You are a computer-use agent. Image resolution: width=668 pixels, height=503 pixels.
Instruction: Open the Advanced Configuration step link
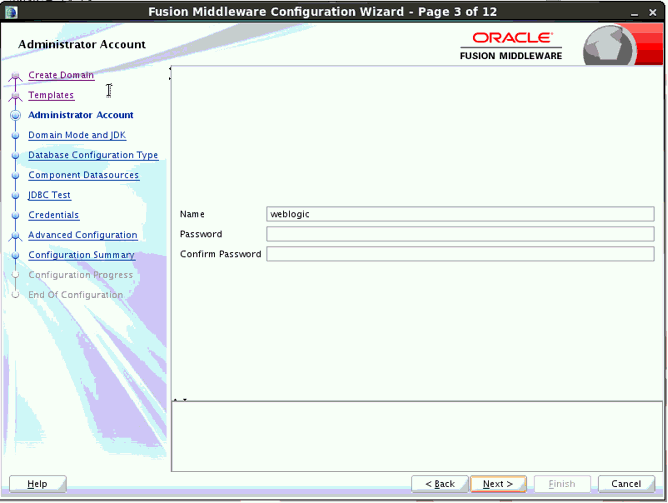(x=83, y=235)
